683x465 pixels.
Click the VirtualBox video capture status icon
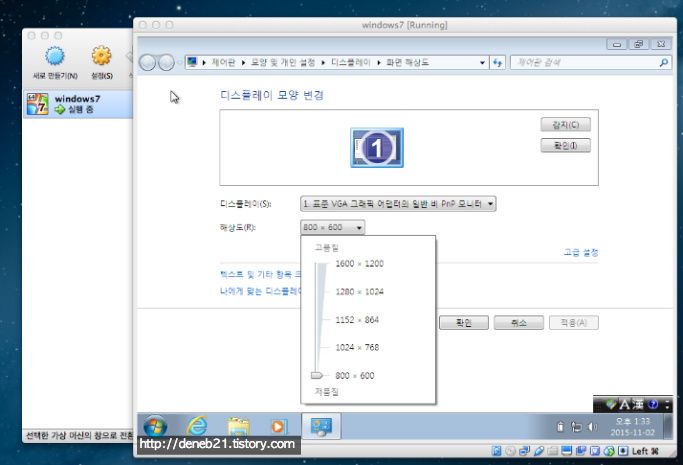[581, 451]
